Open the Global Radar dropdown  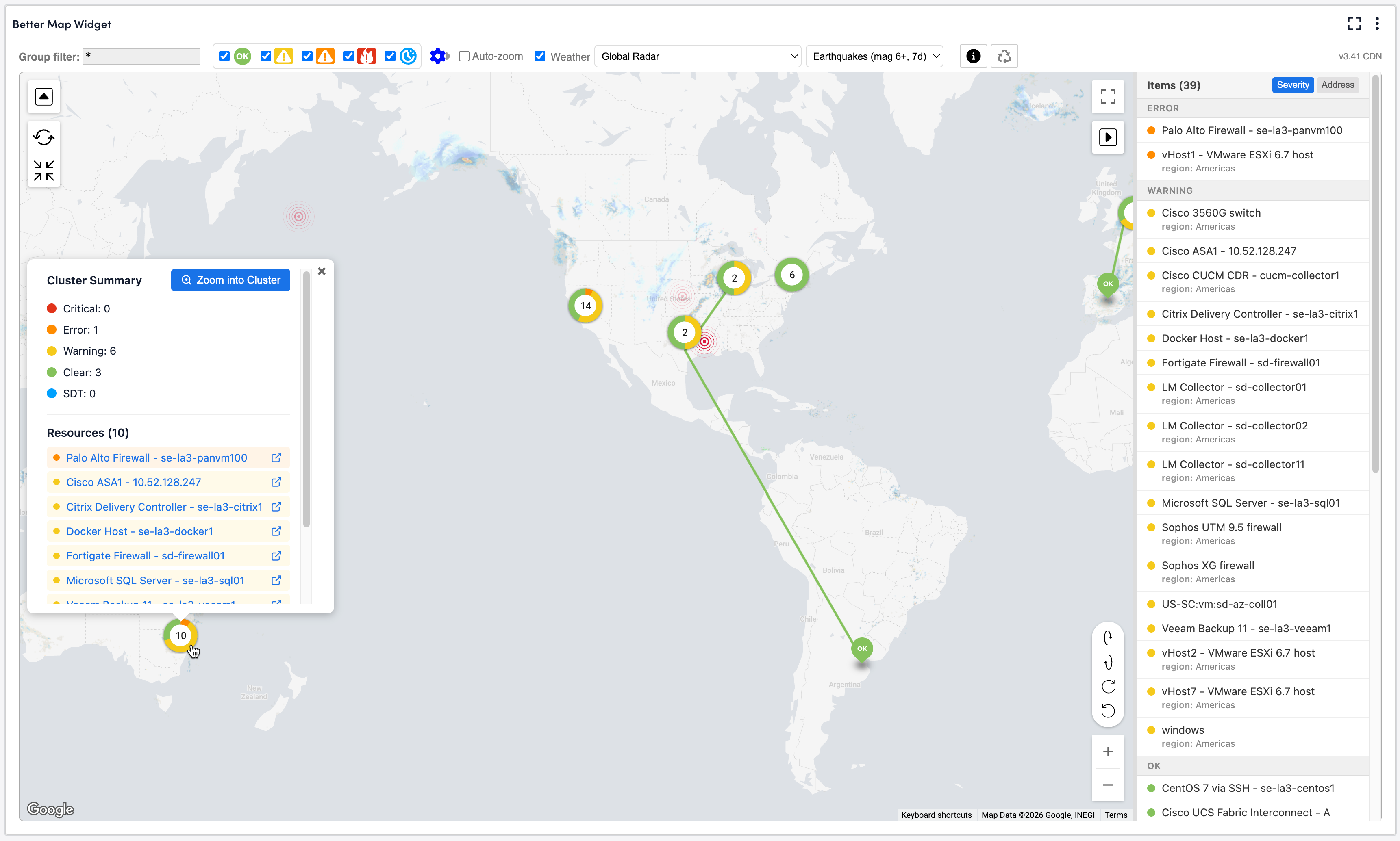[698, 56]
